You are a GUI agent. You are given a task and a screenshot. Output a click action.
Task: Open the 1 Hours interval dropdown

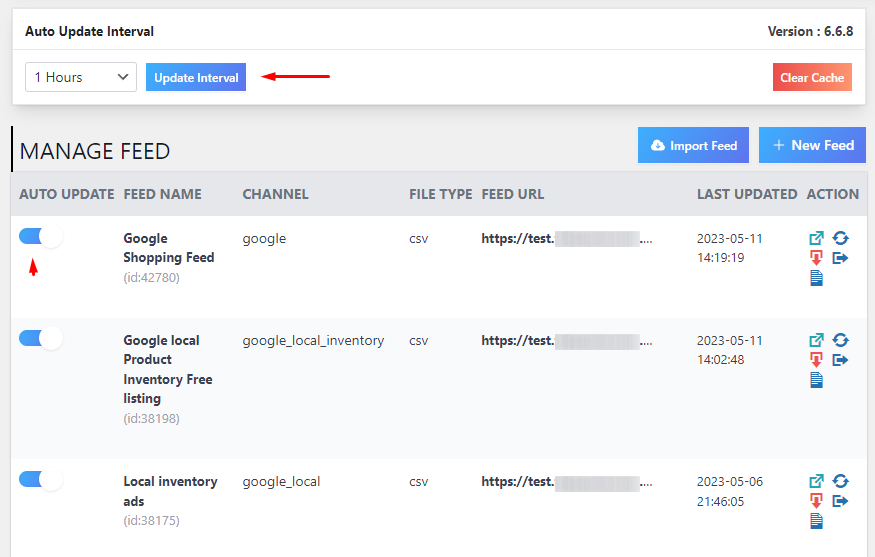click(x=81, y=77)
